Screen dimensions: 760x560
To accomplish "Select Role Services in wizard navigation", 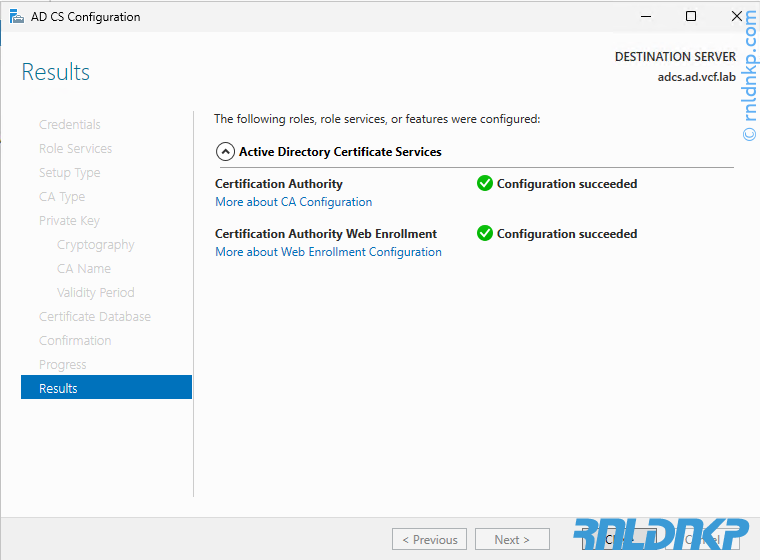I will 75,149.
